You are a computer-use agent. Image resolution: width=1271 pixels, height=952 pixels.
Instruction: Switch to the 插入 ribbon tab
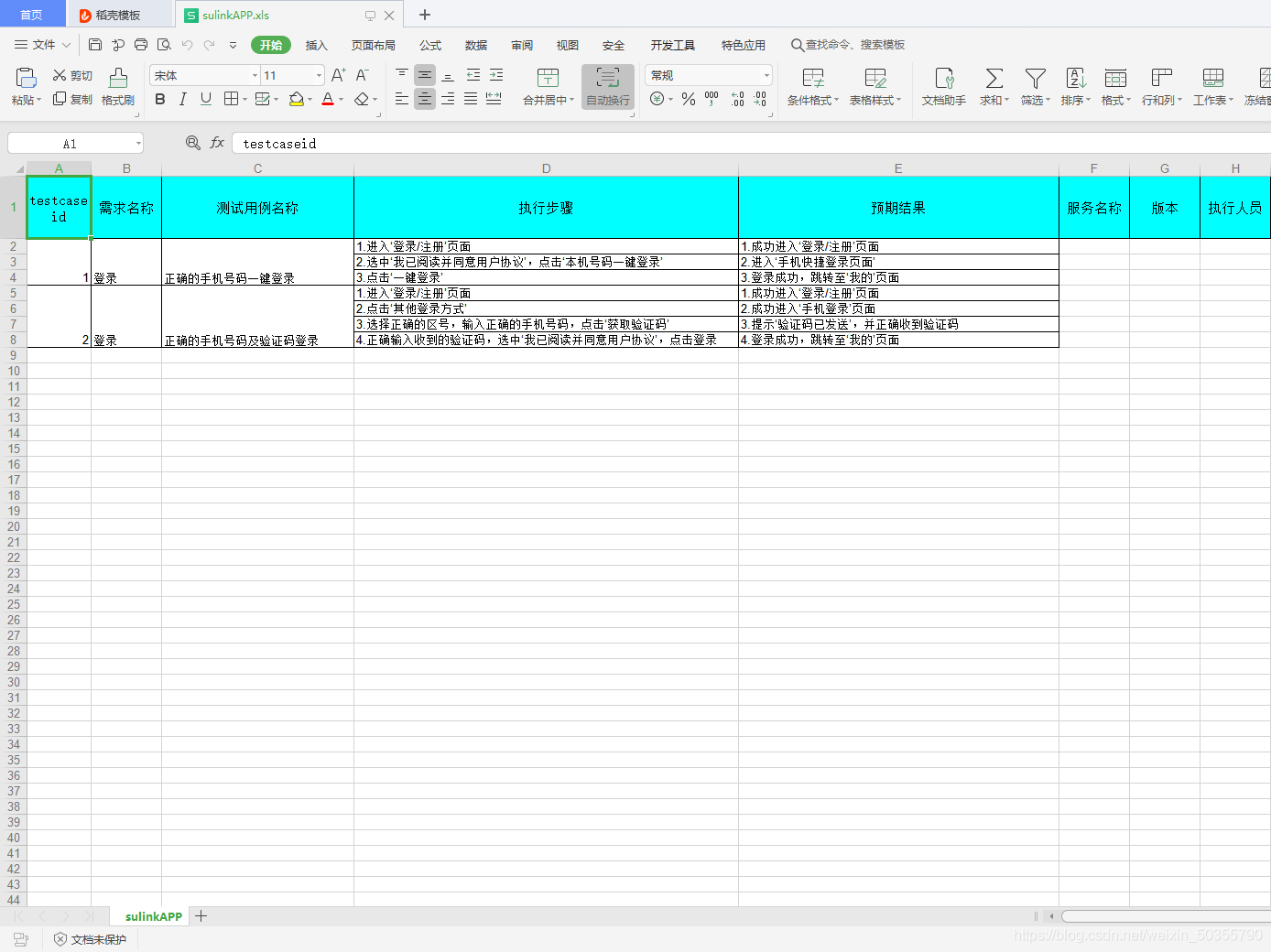point(316,45)
